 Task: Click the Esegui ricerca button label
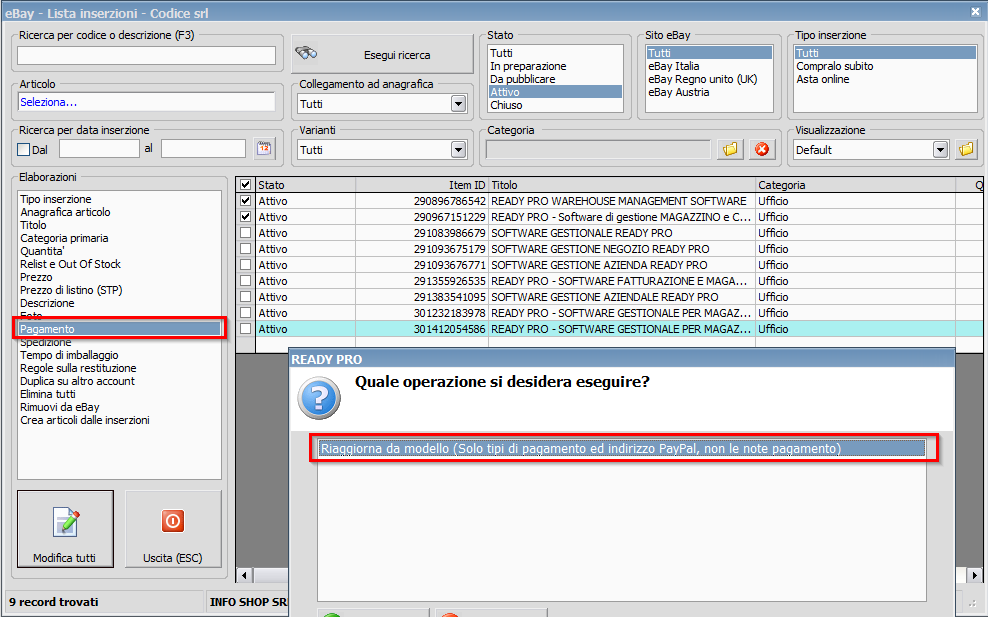pyautogui.click(x=397, y=55)
